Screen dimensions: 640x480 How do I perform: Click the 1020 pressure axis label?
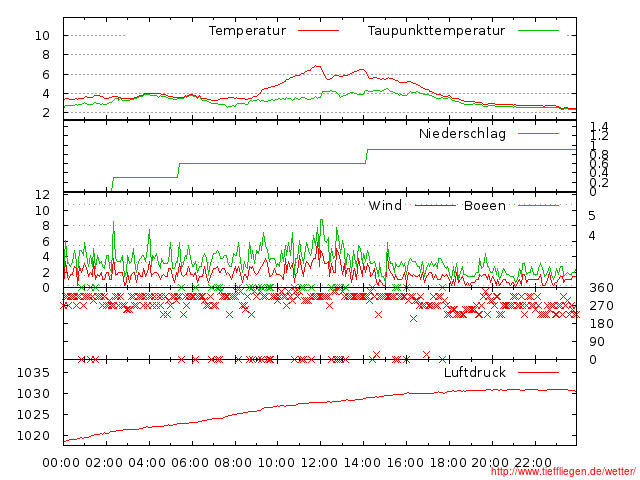click(x=33, y=436)
